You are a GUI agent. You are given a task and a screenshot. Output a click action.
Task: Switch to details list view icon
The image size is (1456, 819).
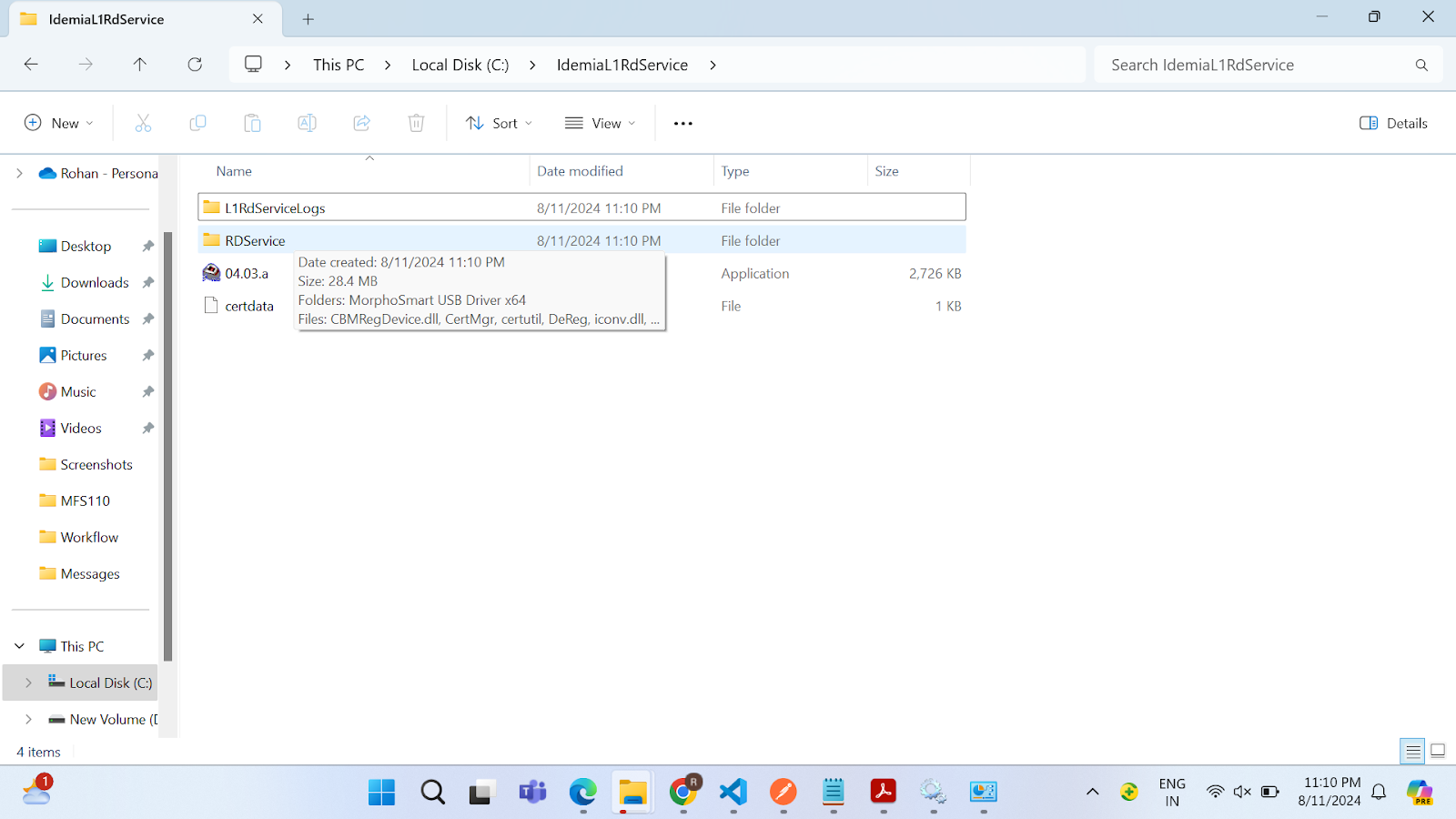1412,752
